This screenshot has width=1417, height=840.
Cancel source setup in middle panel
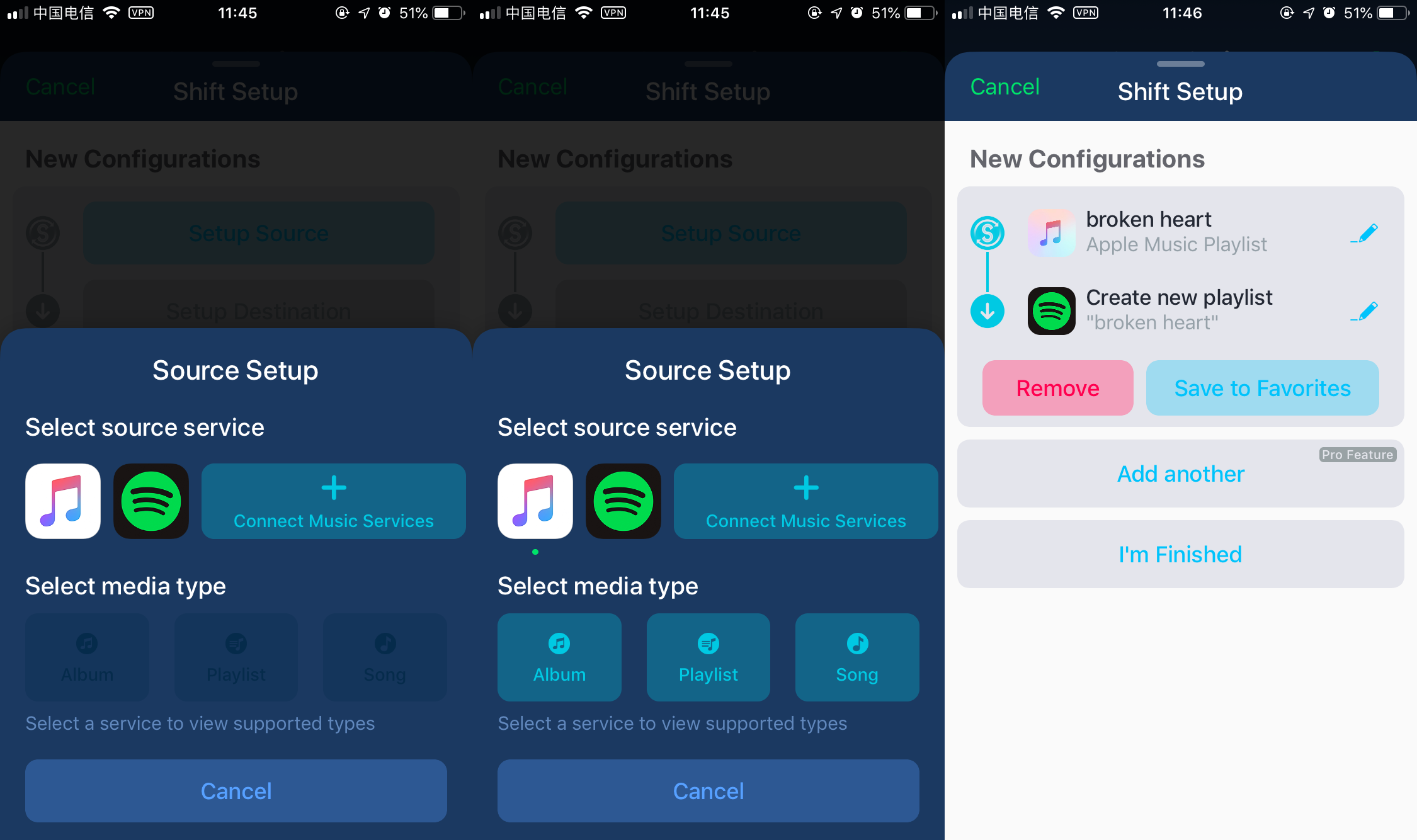pyautogui.click(x=708, y=791)
